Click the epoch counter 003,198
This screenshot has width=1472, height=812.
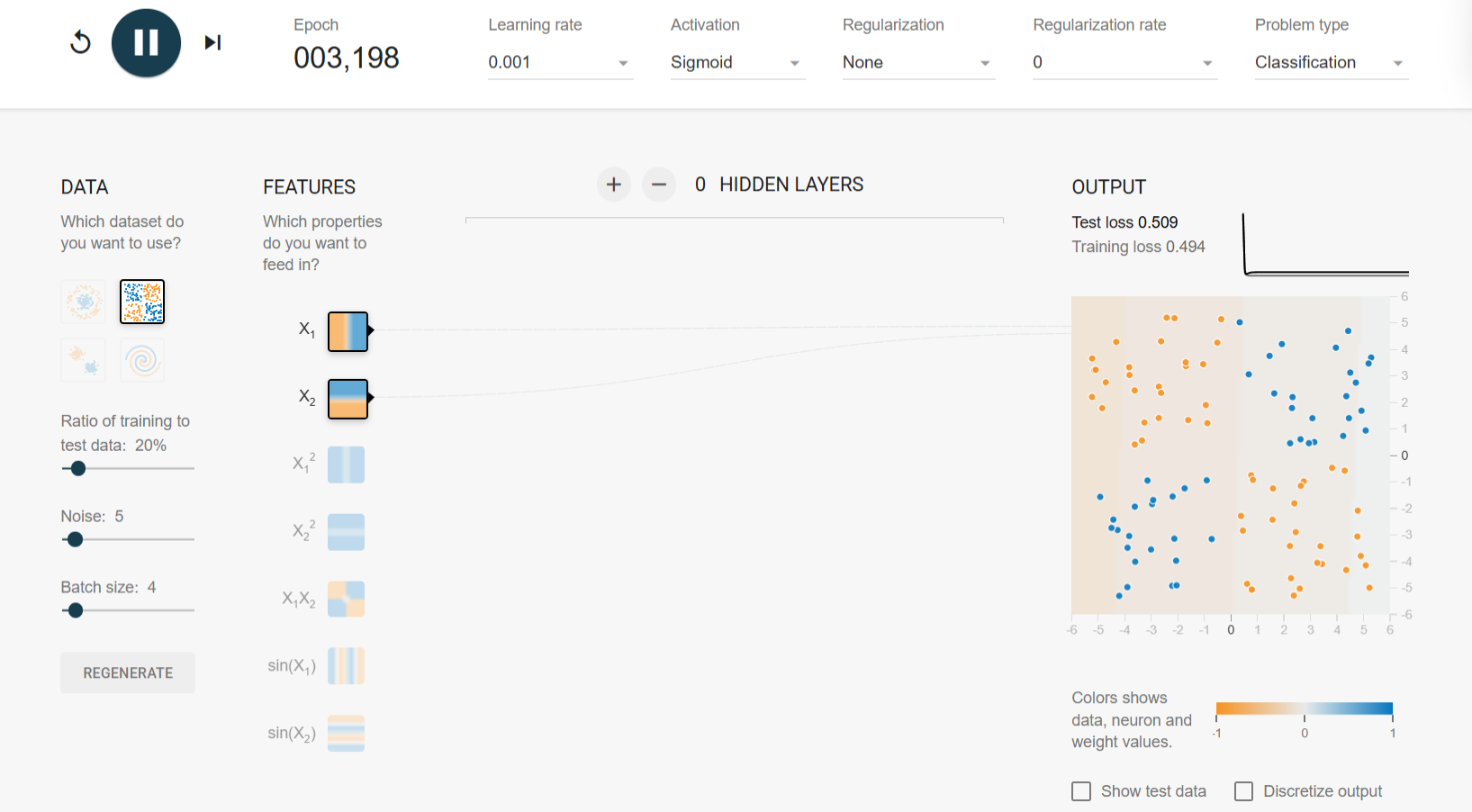[347, 59]
